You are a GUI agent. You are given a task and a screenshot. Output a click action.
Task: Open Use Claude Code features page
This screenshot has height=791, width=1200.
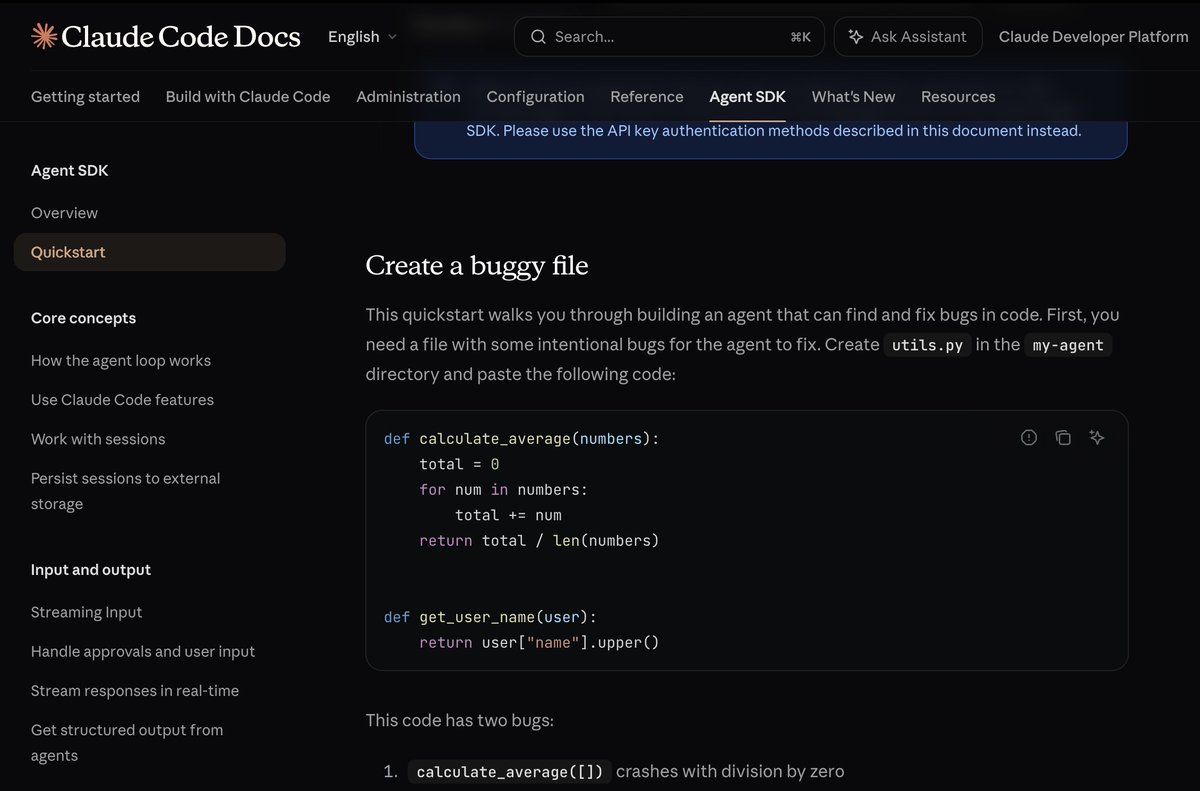click(x=122, y=400)
